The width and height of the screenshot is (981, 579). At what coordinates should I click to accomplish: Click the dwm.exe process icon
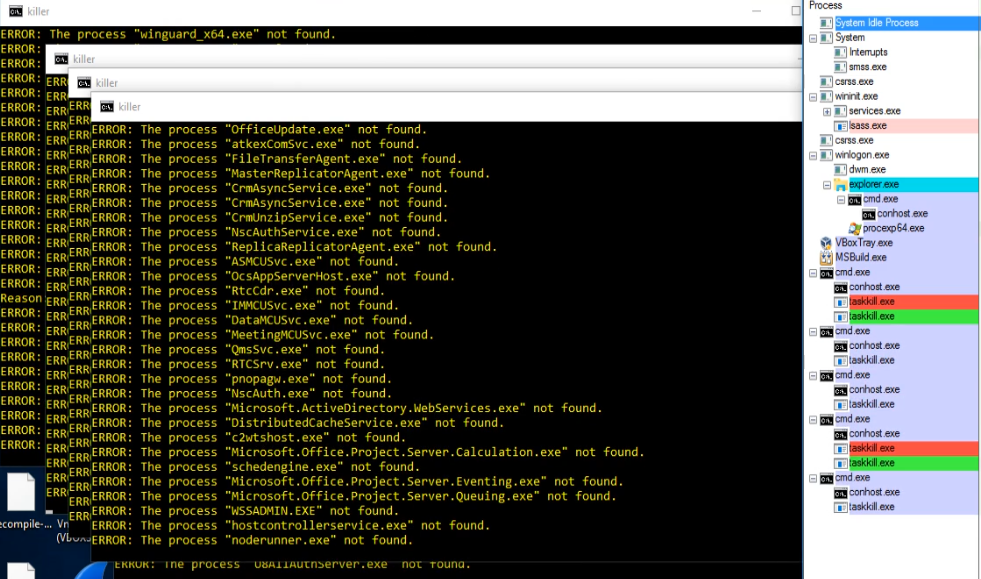840,170
